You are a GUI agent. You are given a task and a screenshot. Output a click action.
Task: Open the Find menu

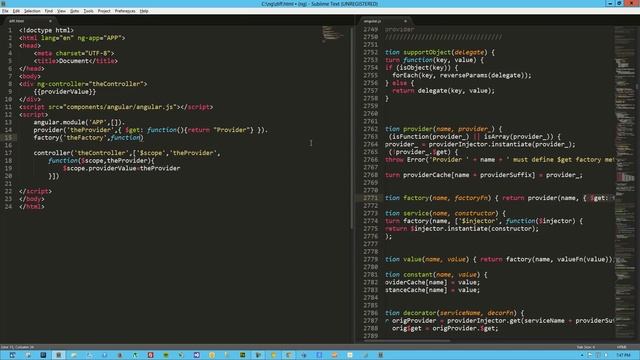(49, 11)
